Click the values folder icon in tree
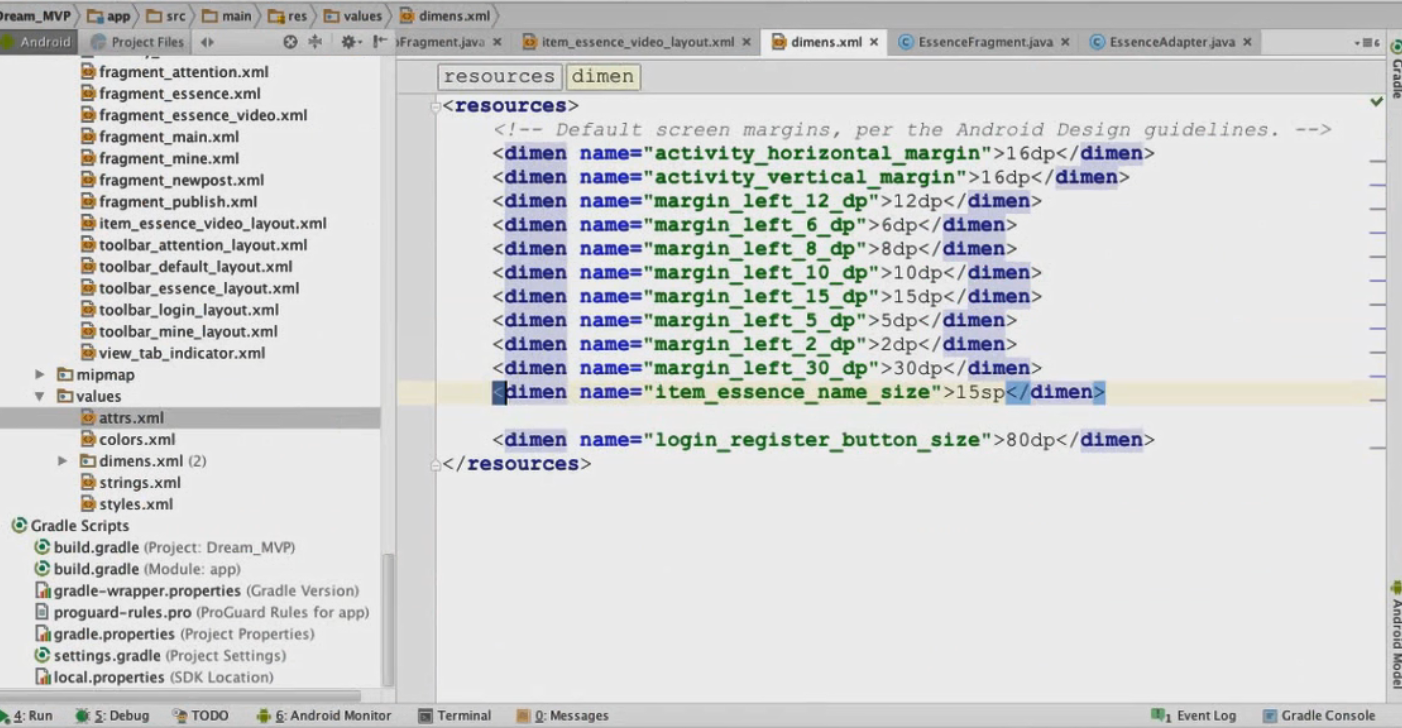The width and height of the screenshot is (1402, 728). [65, 396]
